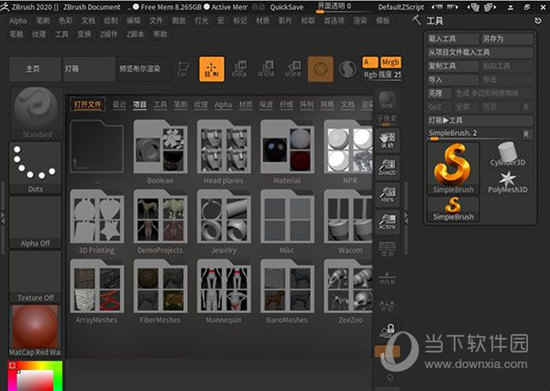550x391 pixels.
Task: Select the Scale mode icon in top shelf
Action: pos(266,69)
